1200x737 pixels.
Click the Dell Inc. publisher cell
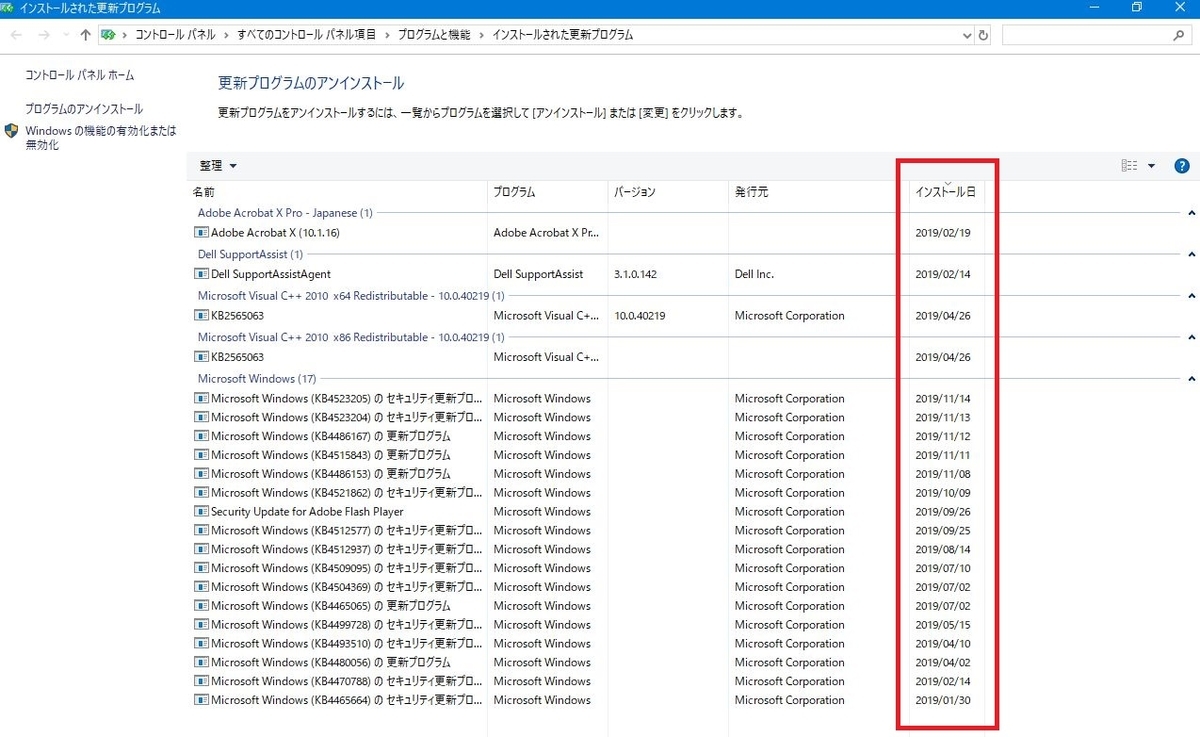pyautogui.click(x=754, y=274)
